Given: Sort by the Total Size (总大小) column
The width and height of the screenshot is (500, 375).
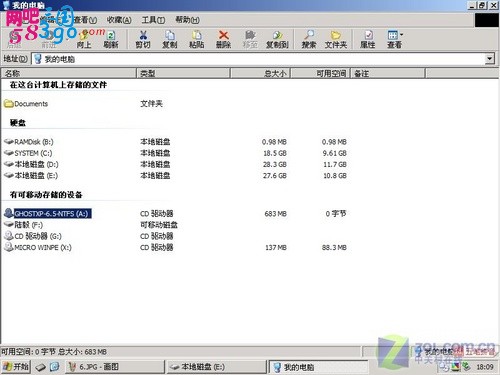Looking at the screenshot, I should 260,73.
